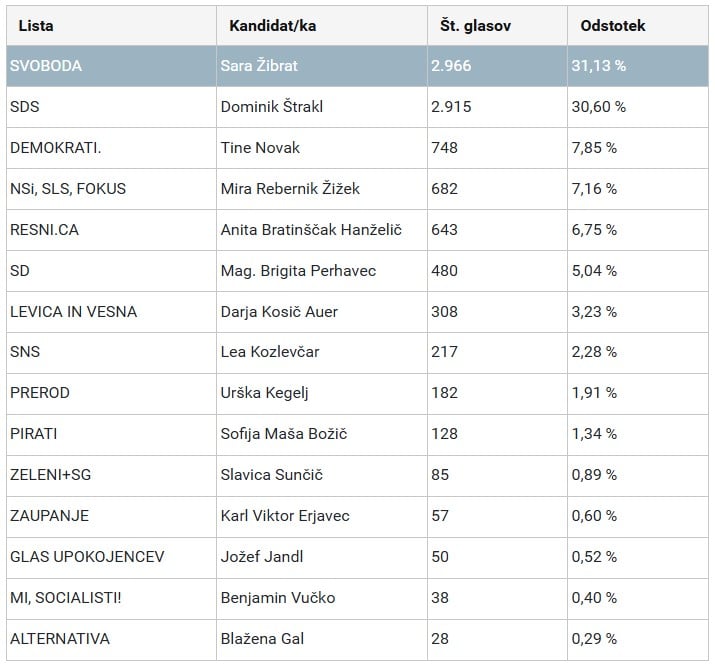715x665 pixels.
Task: Click the Št. glasov column header
Action: point(475,26)
